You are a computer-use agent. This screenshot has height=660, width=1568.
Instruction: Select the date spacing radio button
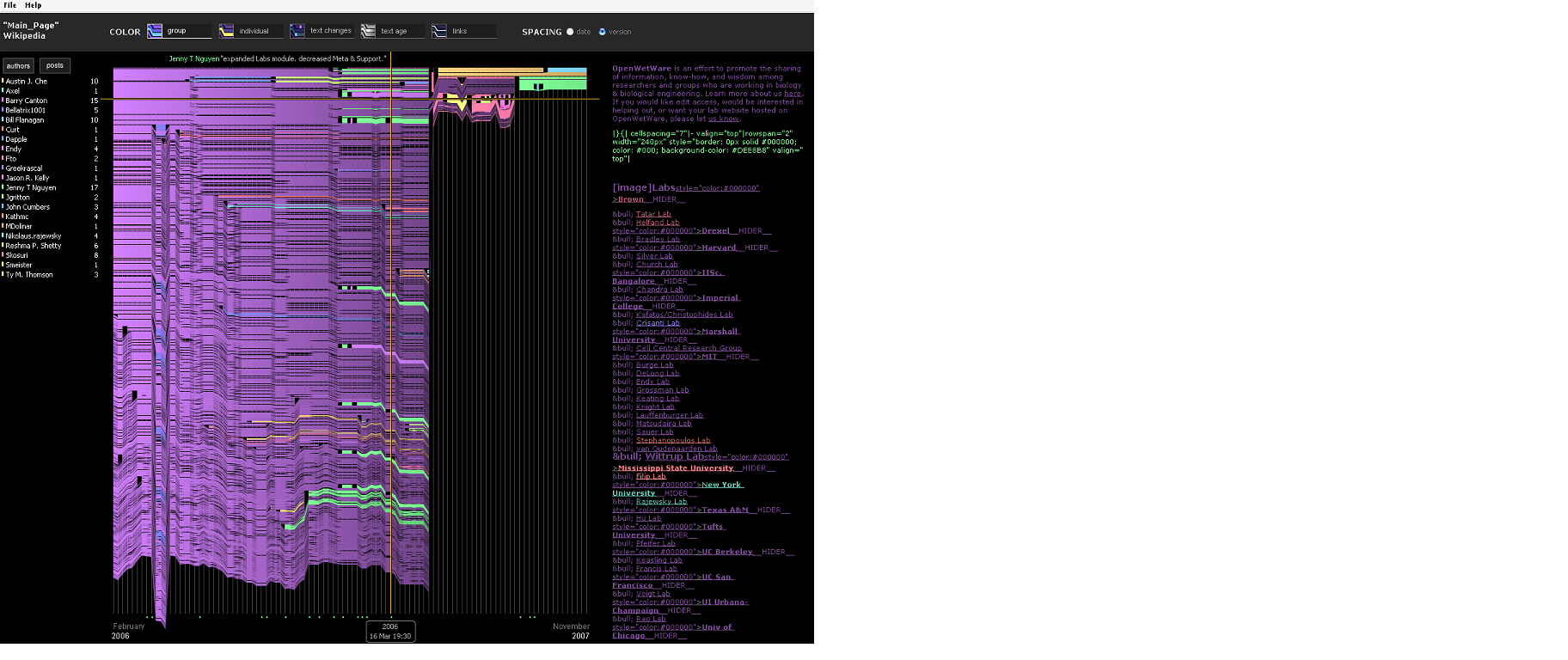coord(570,32)
